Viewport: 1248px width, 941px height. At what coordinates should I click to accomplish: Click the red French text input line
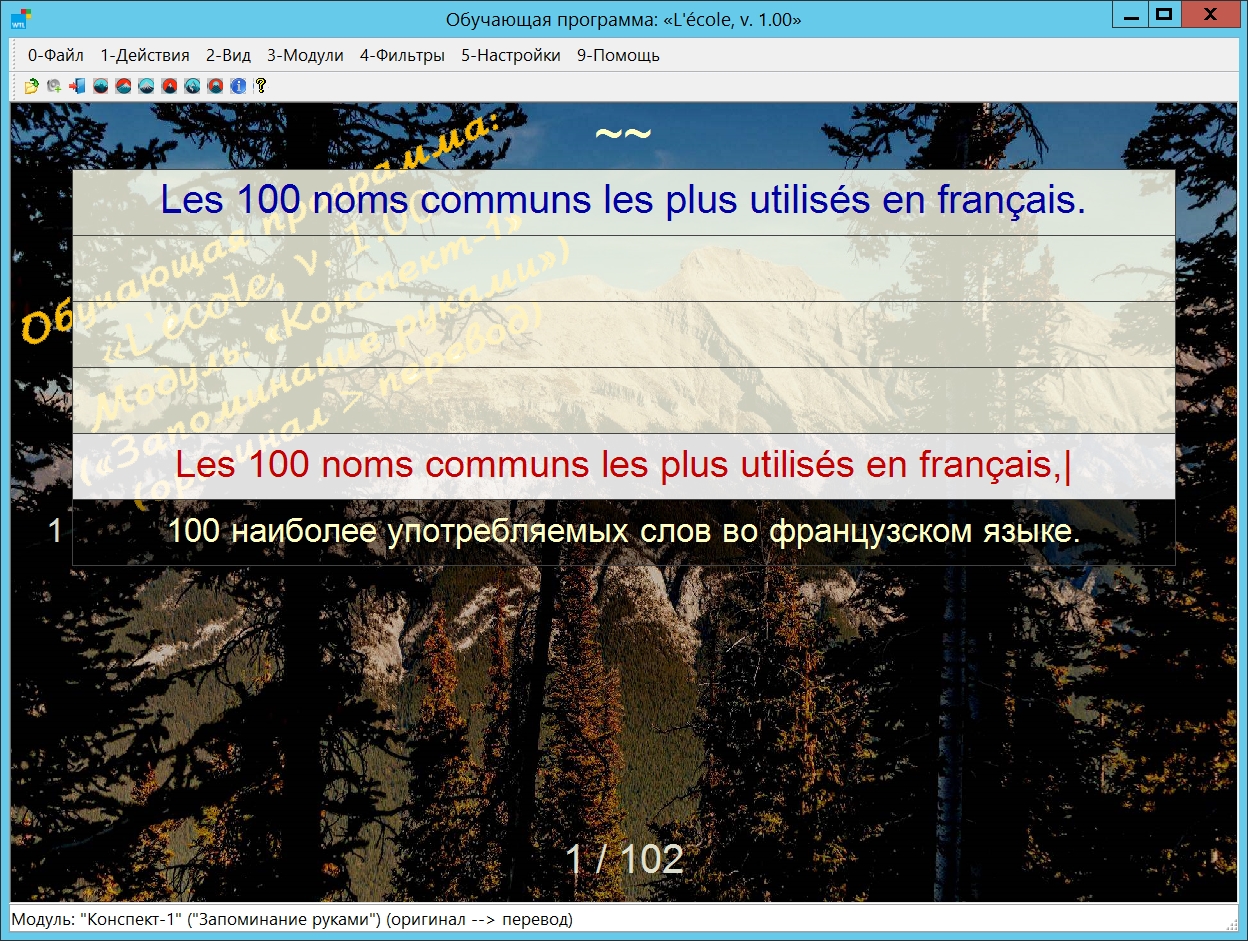pyautogui.click(x=623, y=466)
